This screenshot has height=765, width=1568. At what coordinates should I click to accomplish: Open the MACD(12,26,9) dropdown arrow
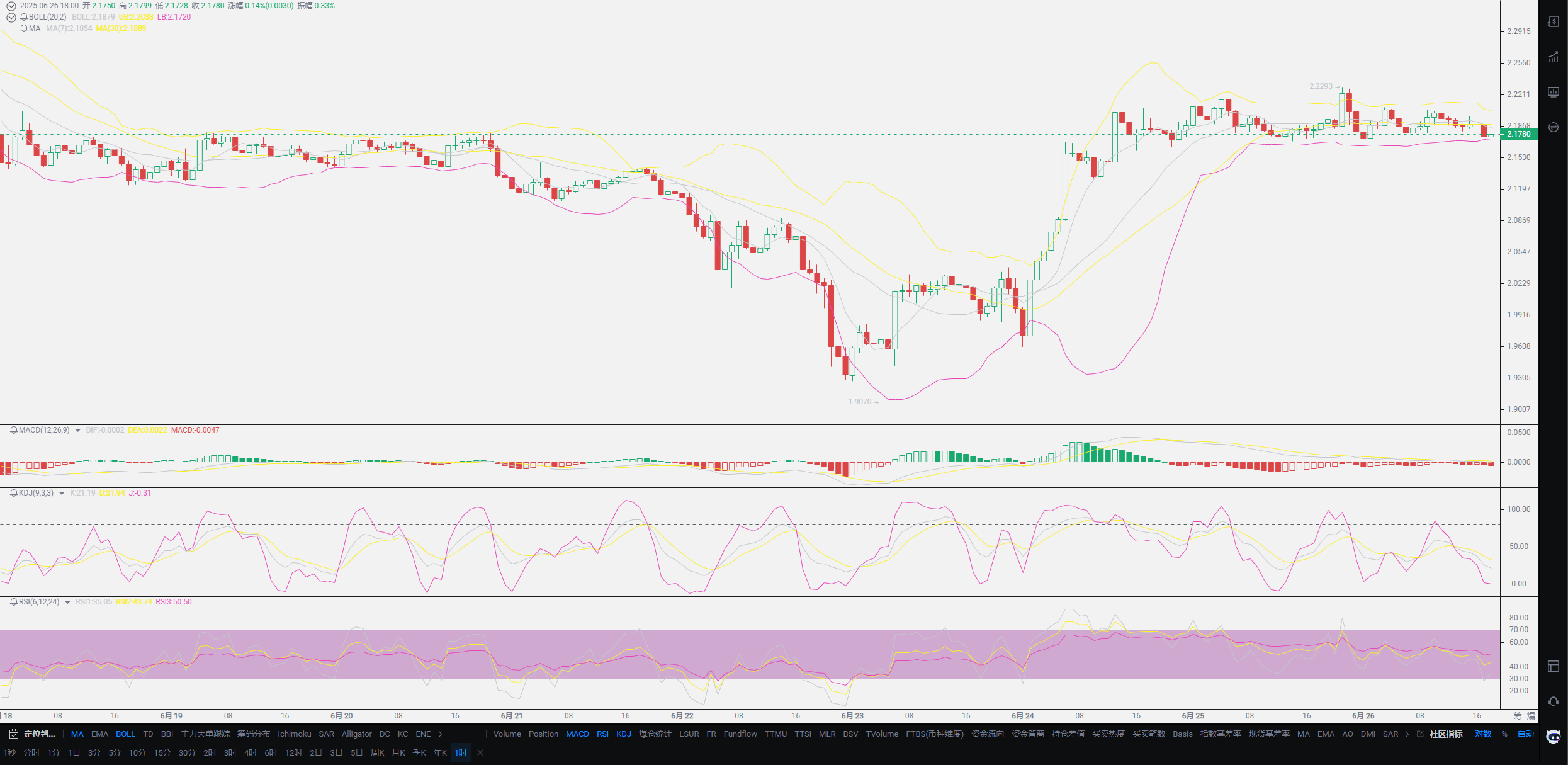pos(78,431)
